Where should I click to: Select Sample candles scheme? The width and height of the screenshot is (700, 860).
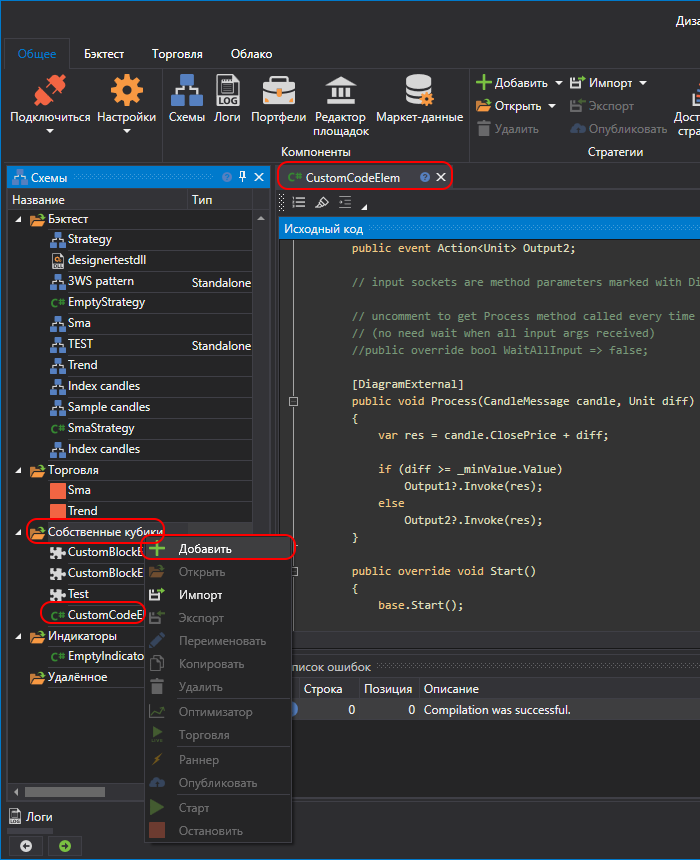tap(109, 407)
